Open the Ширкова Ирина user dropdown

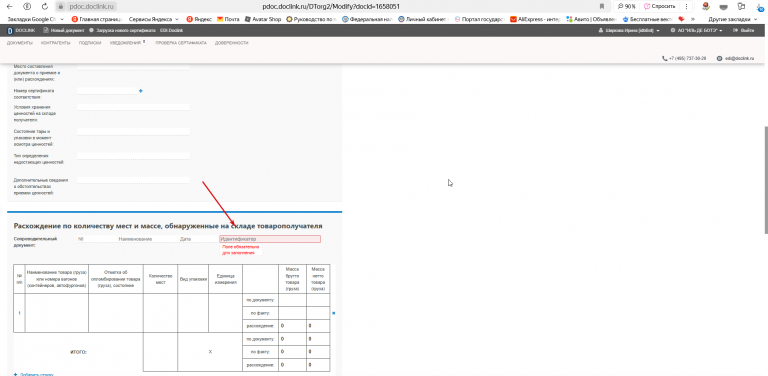click(x=629, y=30)
